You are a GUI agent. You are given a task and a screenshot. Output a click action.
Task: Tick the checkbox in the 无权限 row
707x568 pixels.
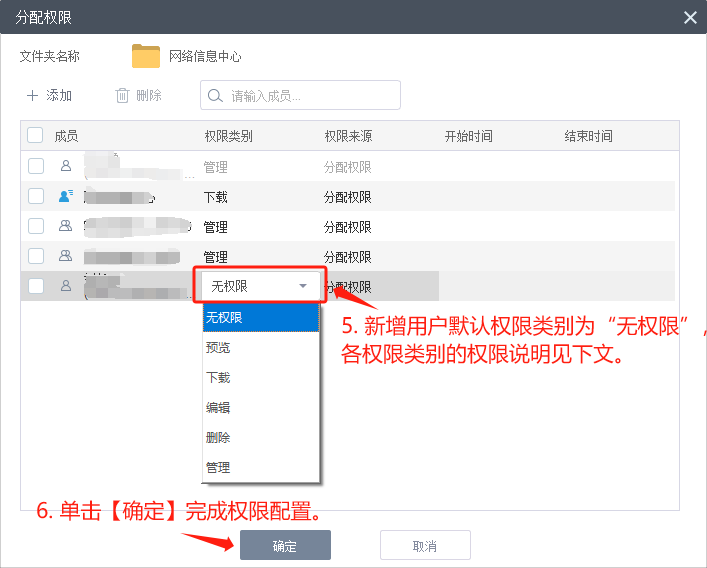tap(35, 286)
